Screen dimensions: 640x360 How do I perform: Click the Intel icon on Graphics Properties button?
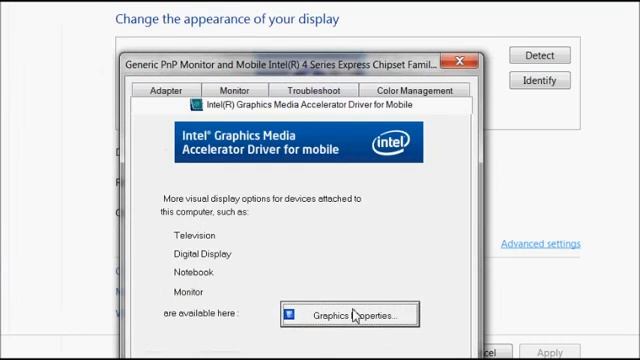coord(289,314)
